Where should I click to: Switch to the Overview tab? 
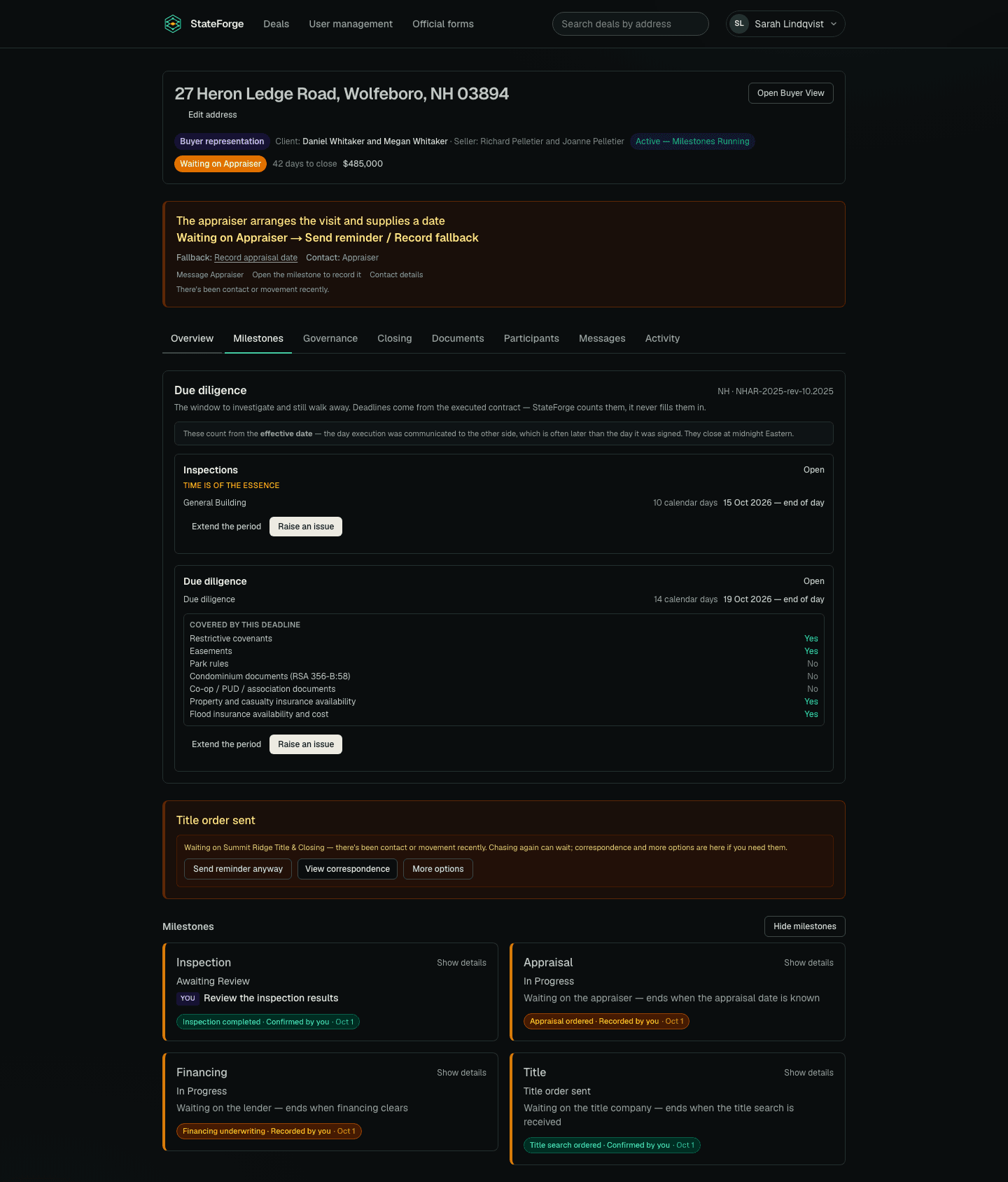192,338
